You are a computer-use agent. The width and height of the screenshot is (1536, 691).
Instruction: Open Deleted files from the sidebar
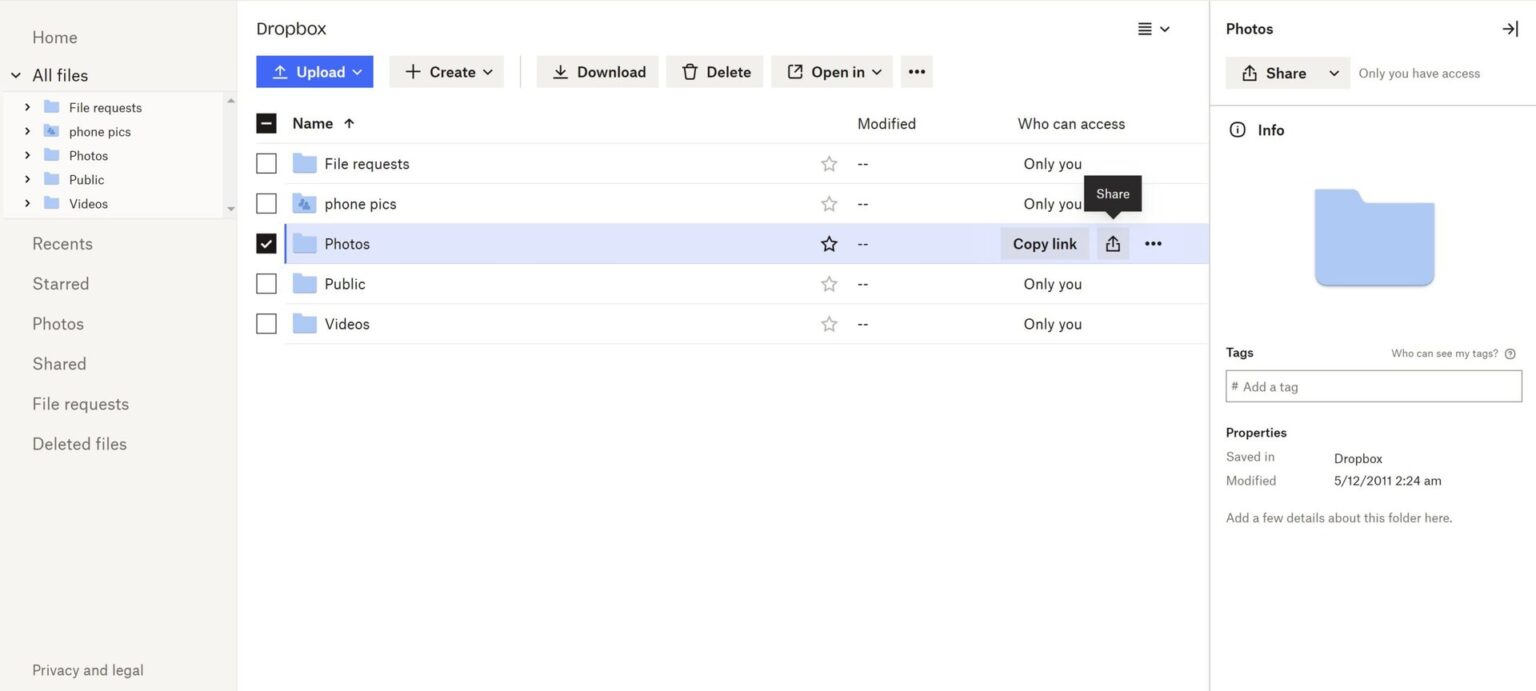79,443
